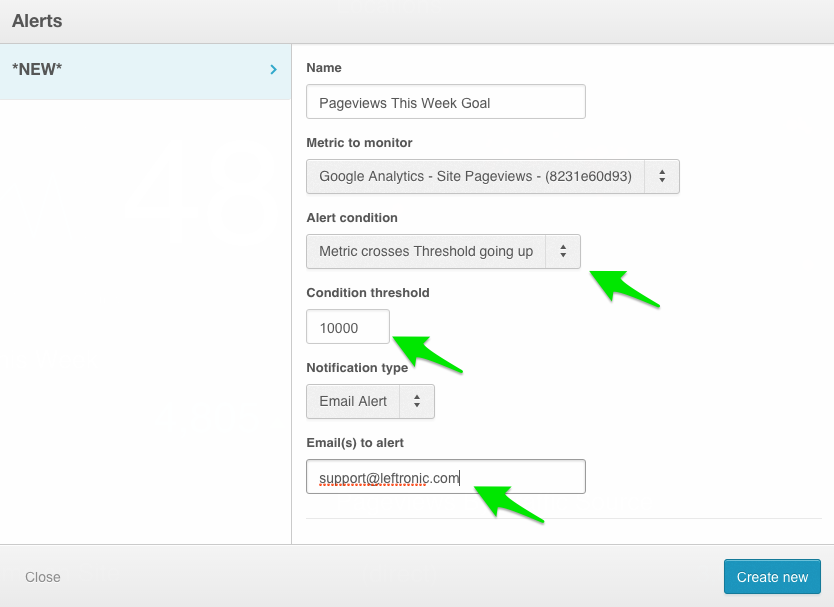Click the 'Alert condition' label
This screenshot has width=834, height=607.
352,218
